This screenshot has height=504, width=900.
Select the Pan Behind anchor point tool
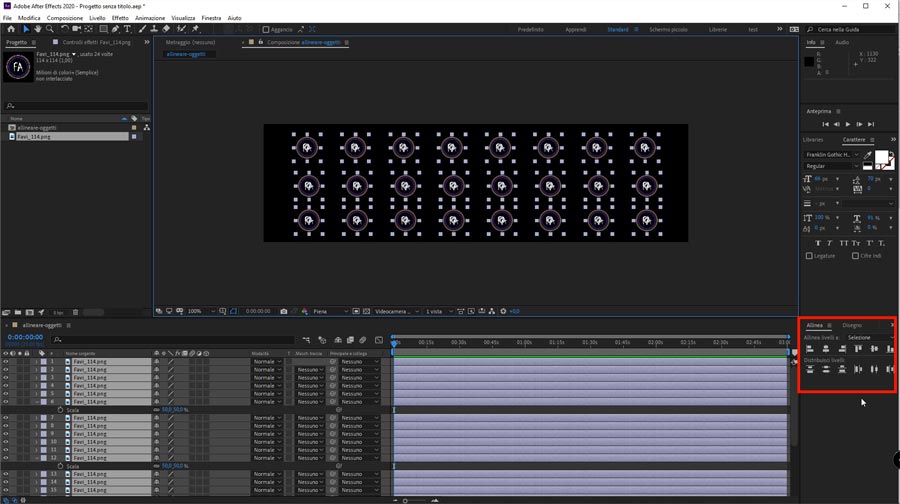pos(88,29)
